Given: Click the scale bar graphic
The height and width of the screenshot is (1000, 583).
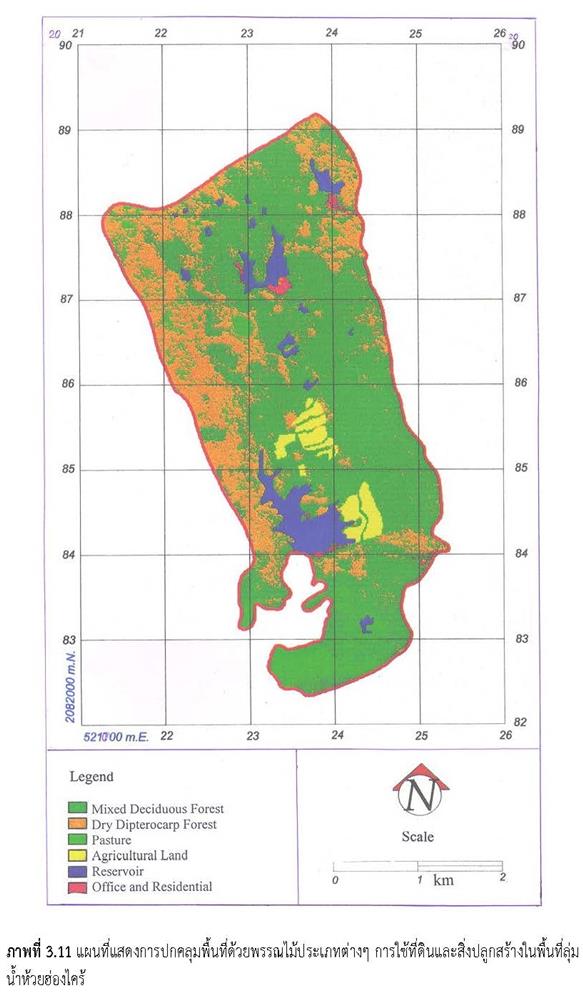Looking at the screenshot, I should point(418,866).
